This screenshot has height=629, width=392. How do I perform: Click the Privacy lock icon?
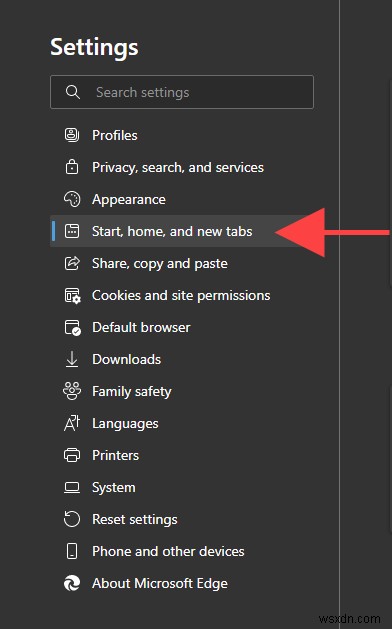[72, 167]
